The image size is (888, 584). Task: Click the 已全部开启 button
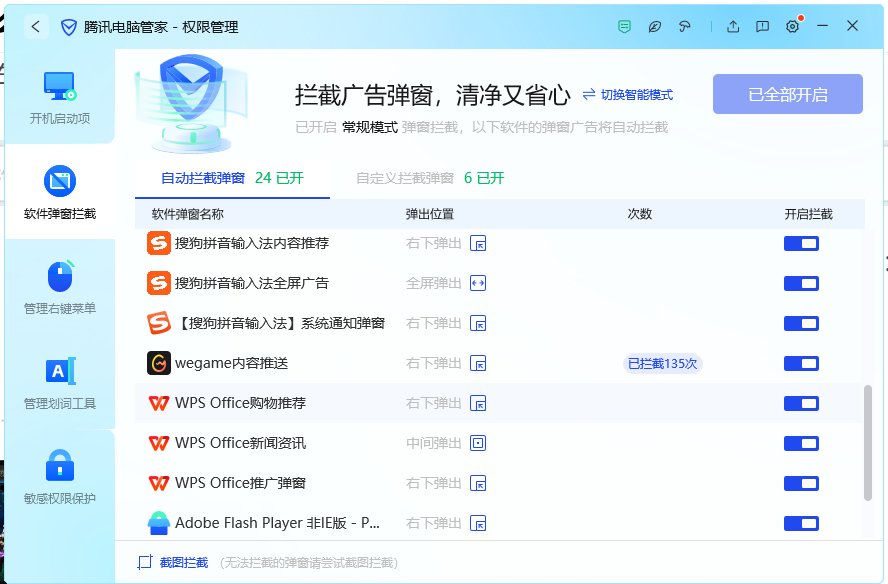pos(787,95)
